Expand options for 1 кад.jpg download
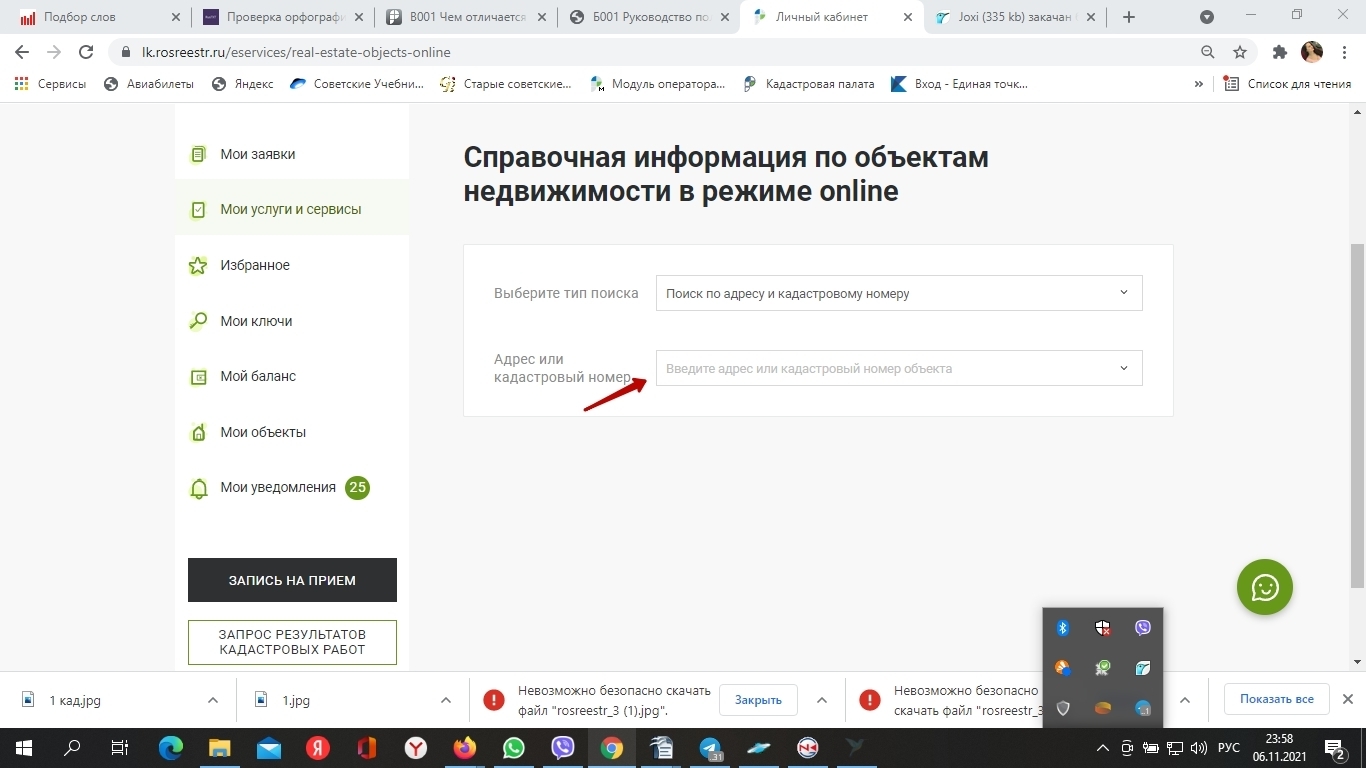The width and height of the screenshot is (1366, 768). pos(213,700)
